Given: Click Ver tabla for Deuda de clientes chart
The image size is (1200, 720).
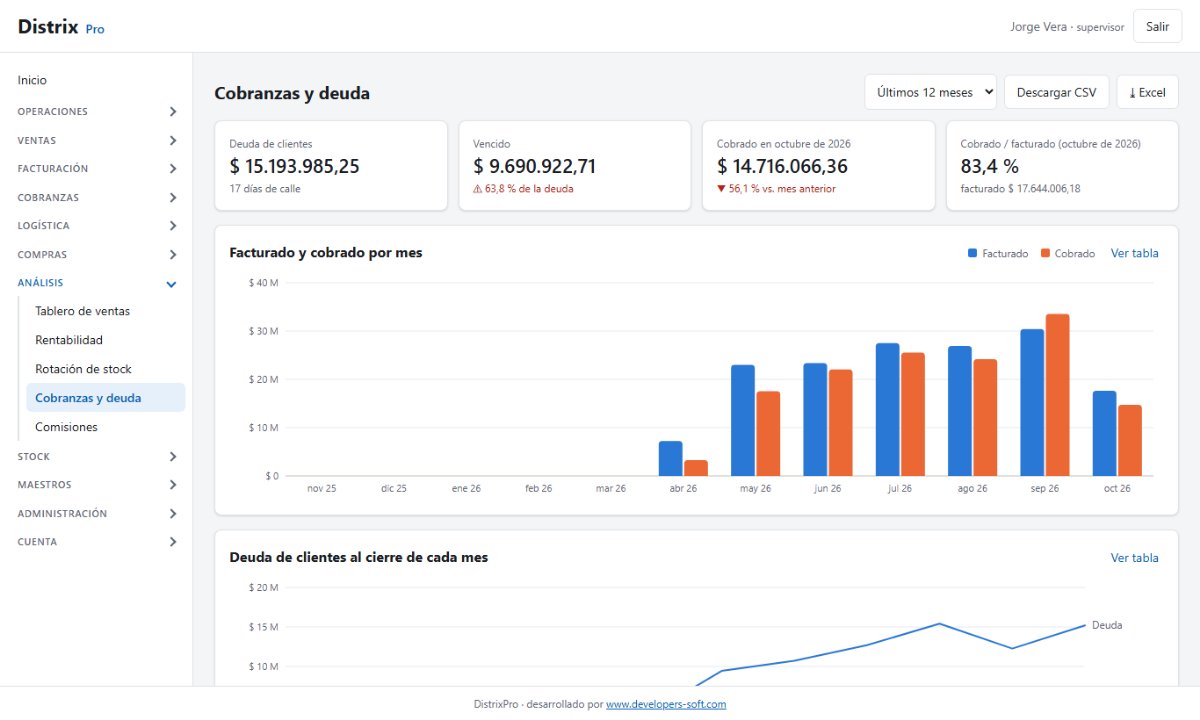Looking at the screenshot, I should coord(1135,558).
